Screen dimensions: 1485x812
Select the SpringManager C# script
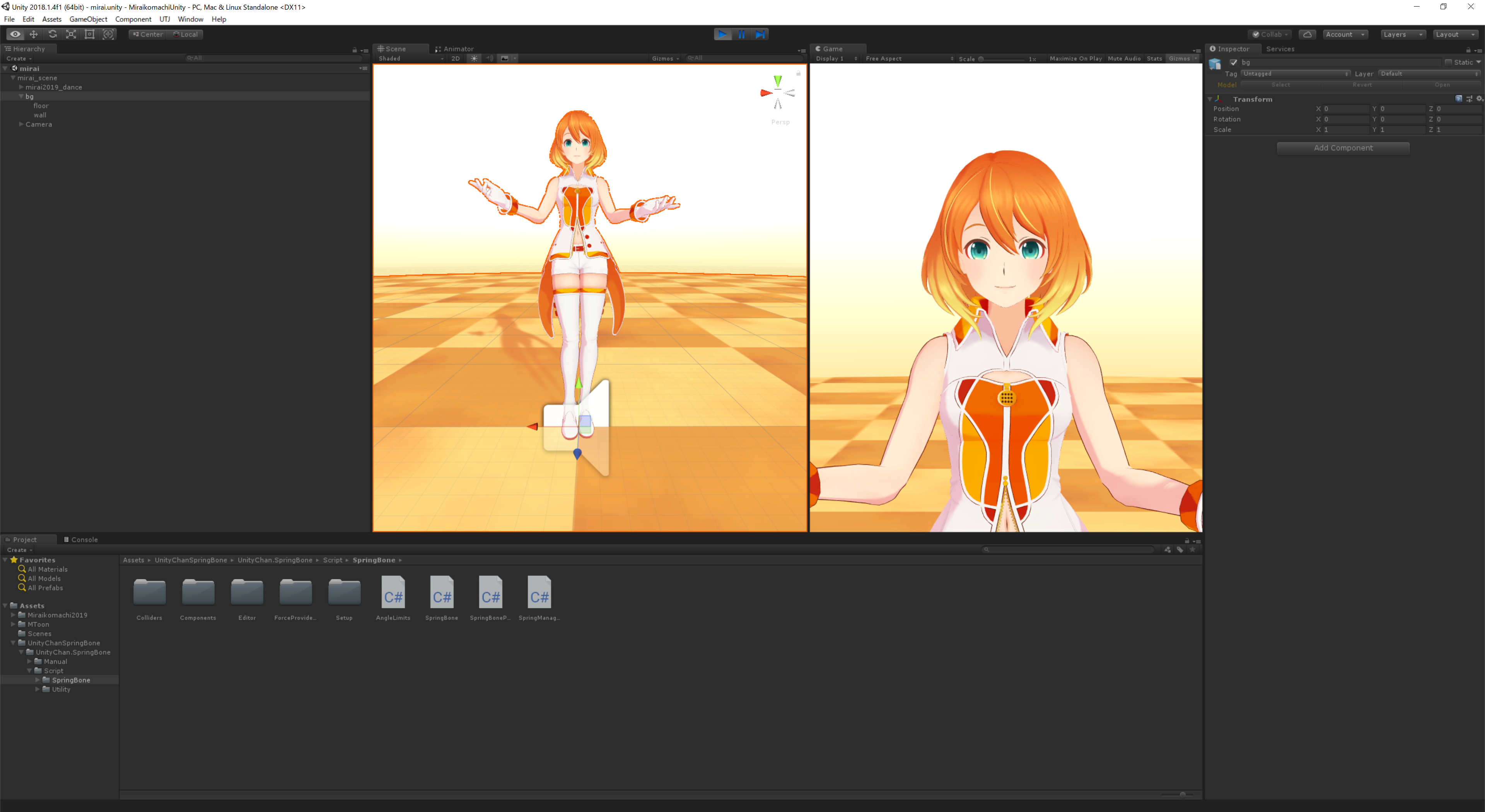pyautogui.click(x=539, y=598)
